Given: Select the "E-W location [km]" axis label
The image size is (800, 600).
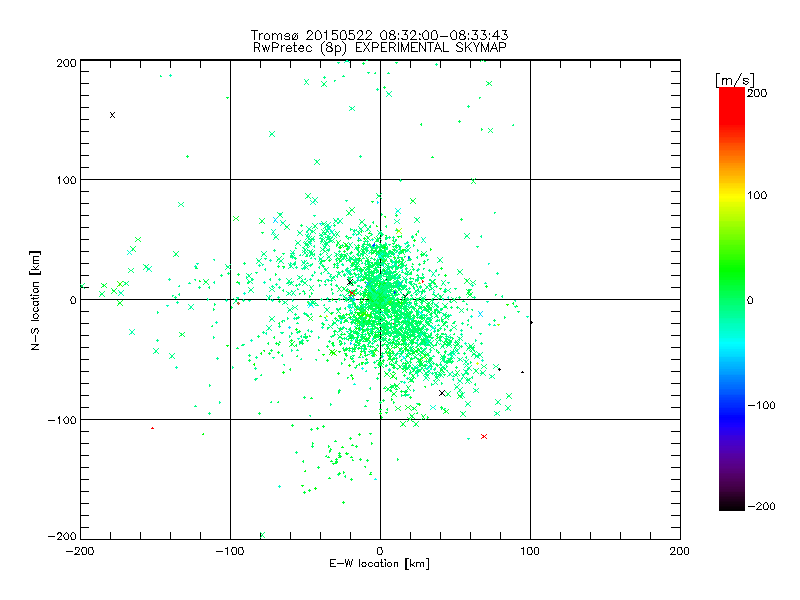Looking at the screenshot, I should [379, 564].
